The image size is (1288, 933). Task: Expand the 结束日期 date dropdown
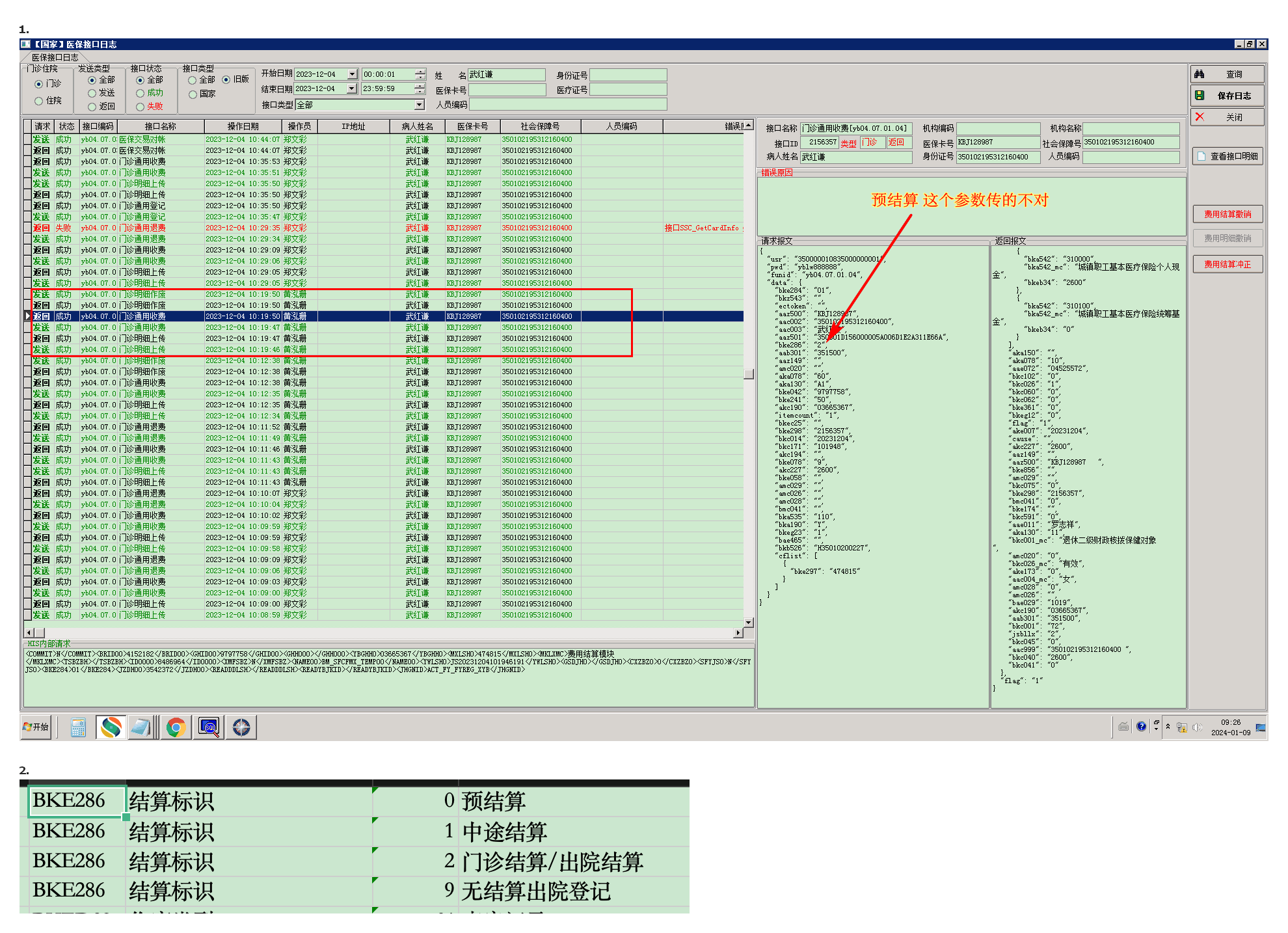[x=352, y=88]
